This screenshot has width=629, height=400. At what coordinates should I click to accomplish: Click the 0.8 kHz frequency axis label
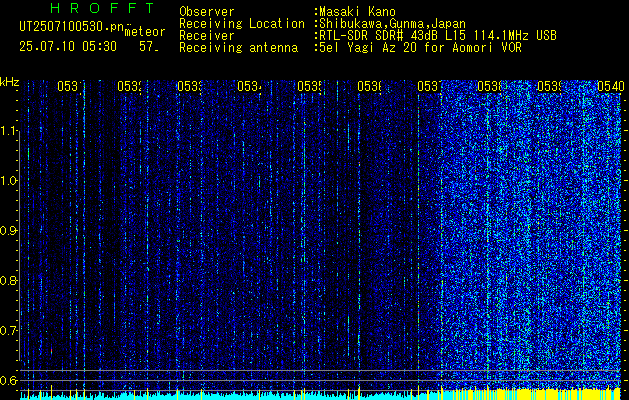coord(8,281)
